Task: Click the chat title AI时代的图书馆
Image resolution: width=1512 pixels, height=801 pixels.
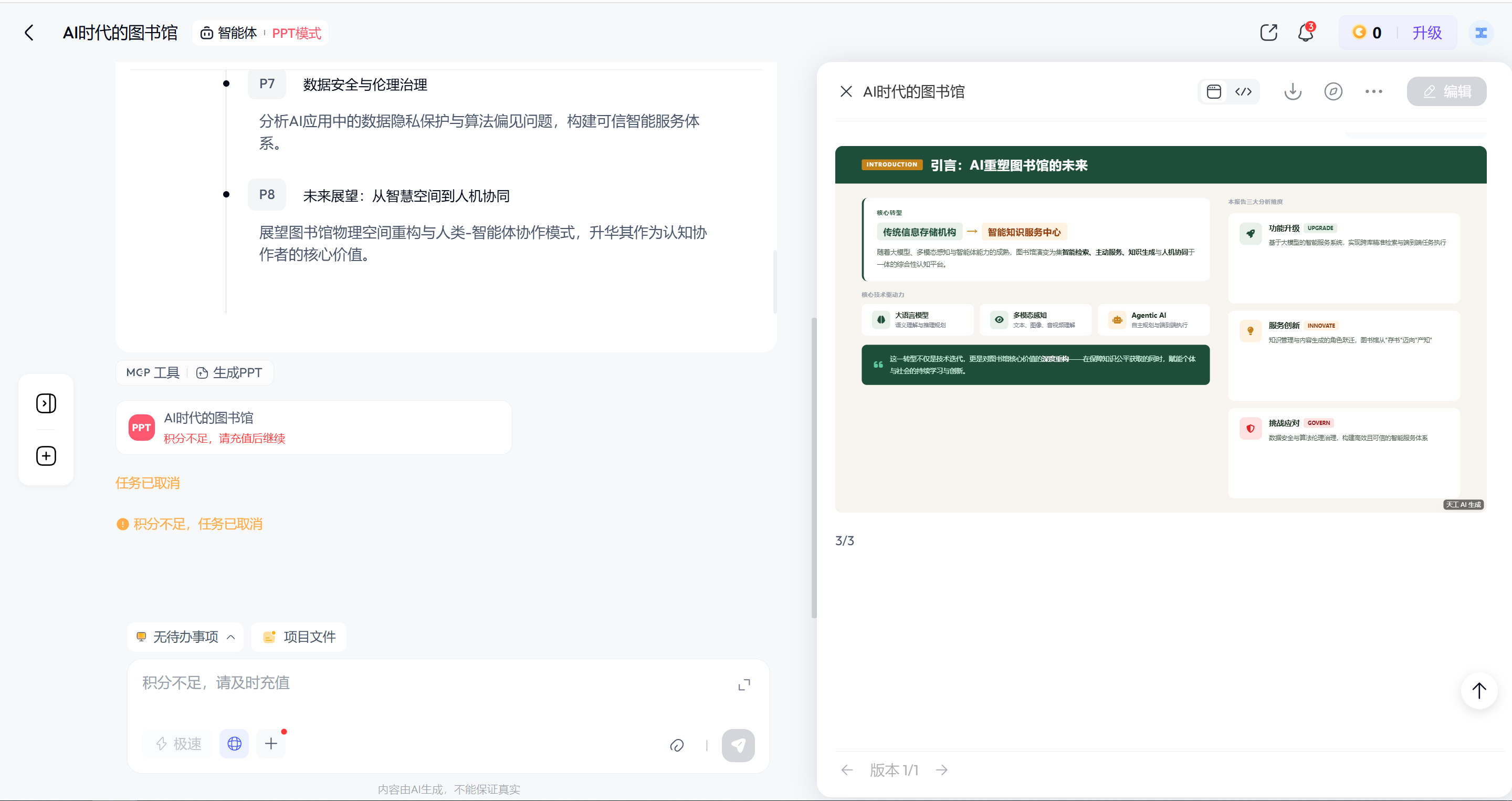Action: click(x=120, y=32)
